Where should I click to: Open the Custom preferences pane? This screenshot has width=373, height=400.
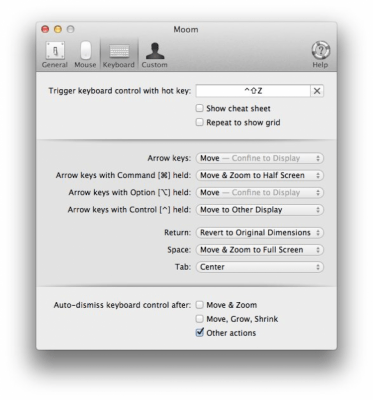(154, 55)
